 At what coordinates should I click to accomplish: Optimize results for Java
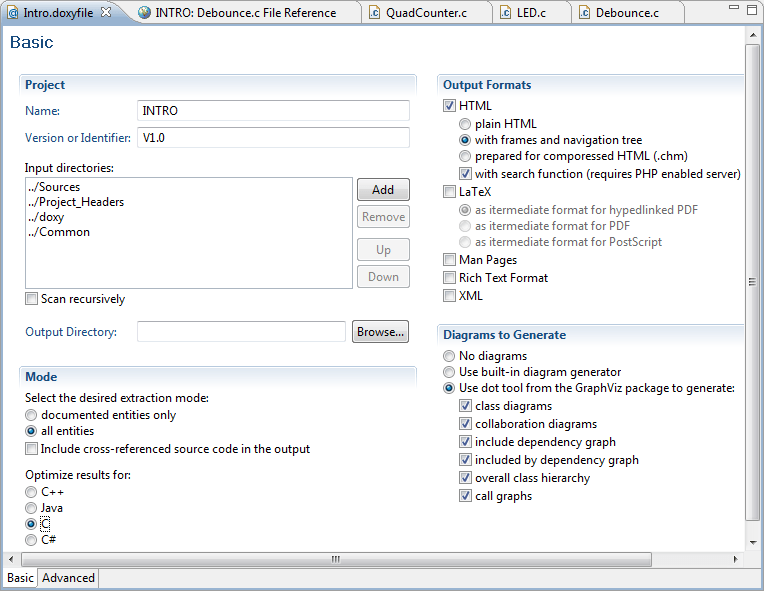31,508
